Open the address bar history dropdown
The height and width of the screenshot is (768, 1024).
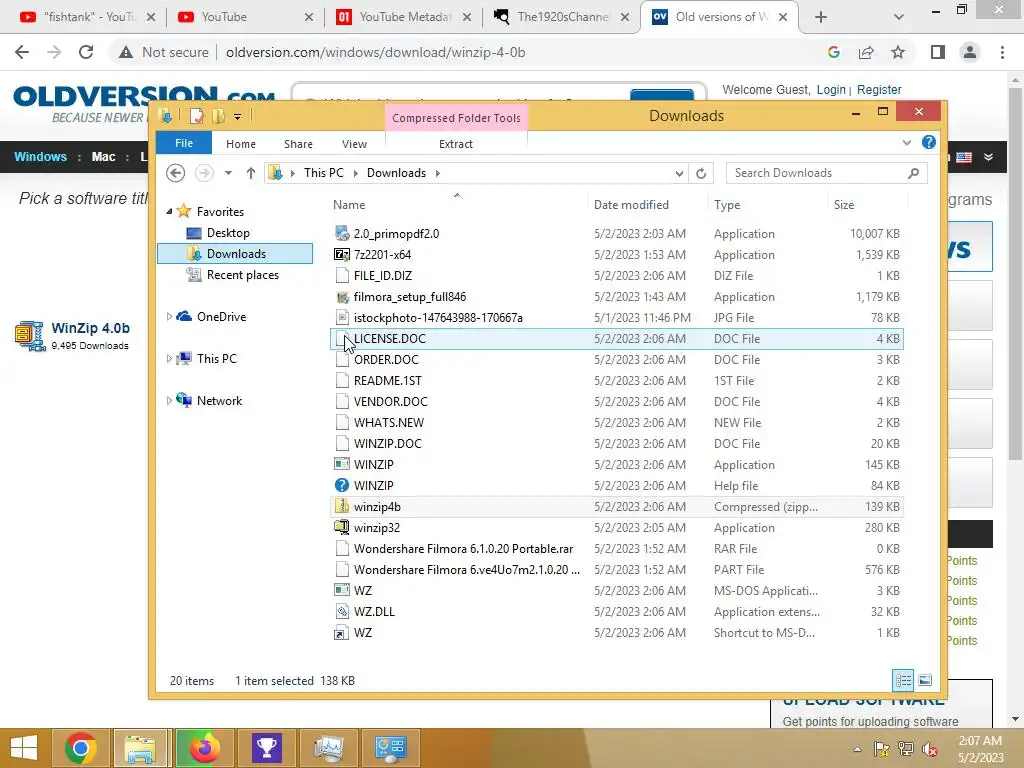[679, 173]
